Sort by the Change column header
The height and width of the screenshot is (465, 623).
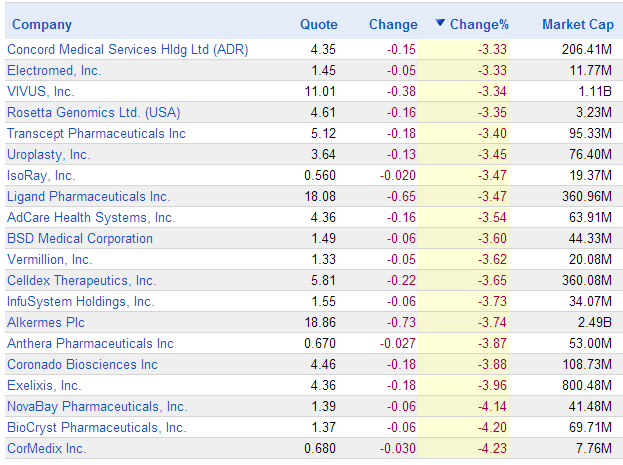(x=393, y=25)
